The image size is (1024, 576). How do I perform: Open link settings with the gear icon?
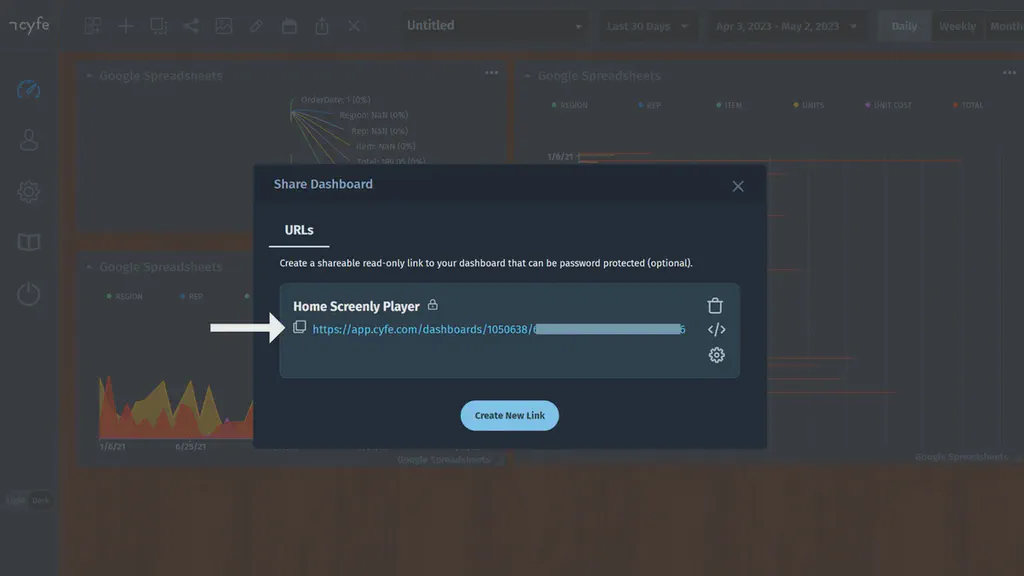click(x=716, y=355)
